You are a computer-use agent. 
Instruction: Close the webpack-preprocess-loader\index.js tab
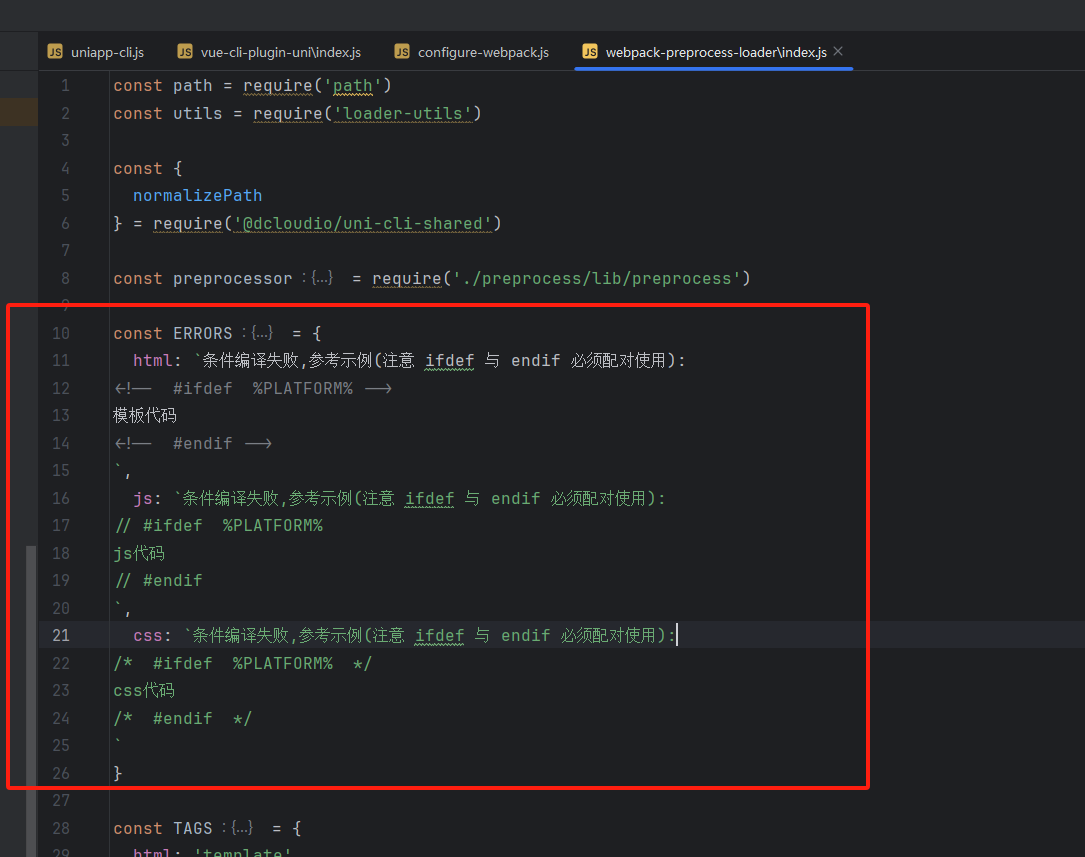point(838,51)
